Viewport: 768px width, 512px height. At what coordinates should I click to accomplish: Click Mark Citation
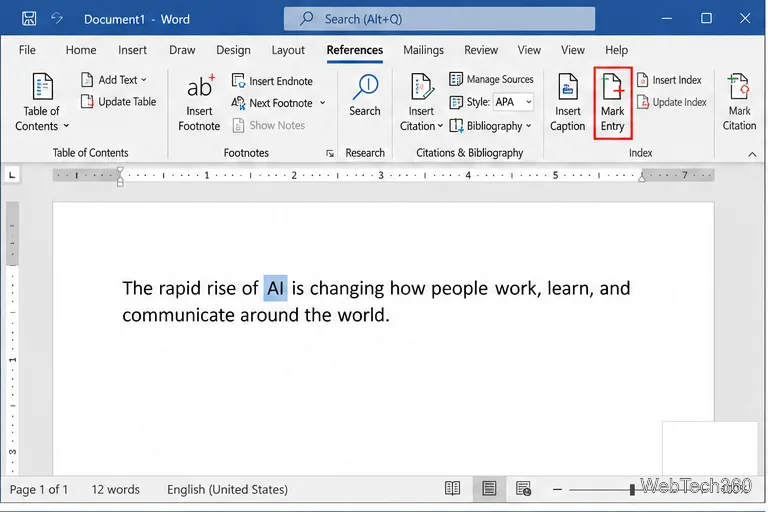739,102
